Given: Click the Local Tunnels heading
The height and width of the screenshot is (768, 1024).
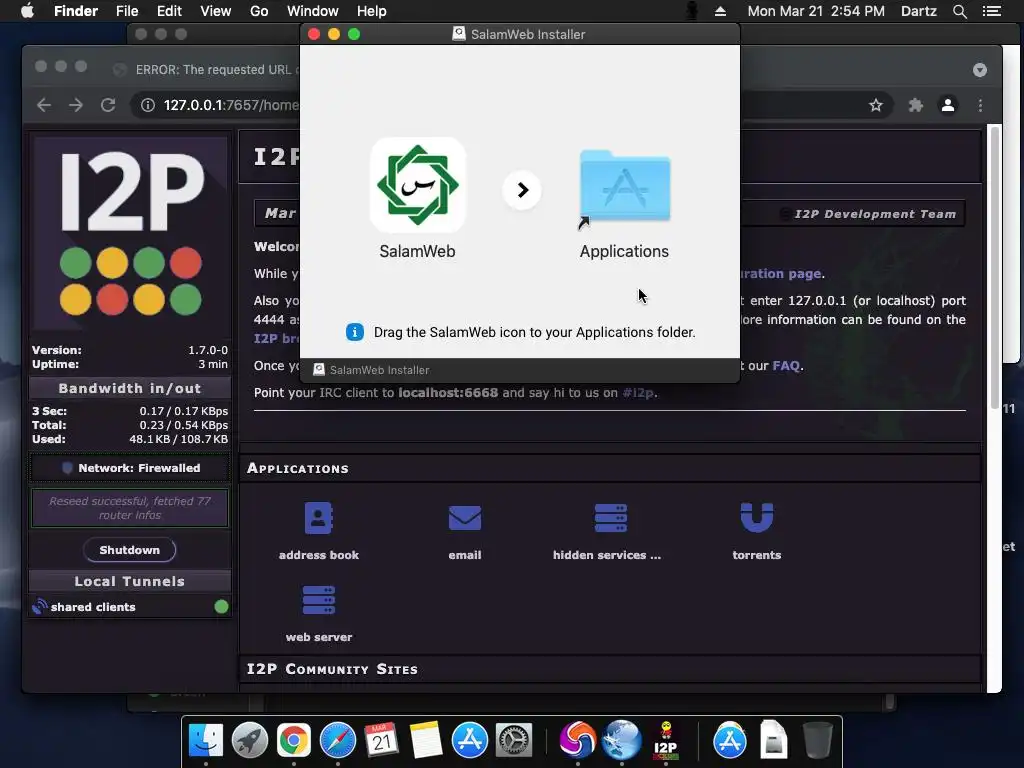Looking at the screenshot, I should (129, 581).
